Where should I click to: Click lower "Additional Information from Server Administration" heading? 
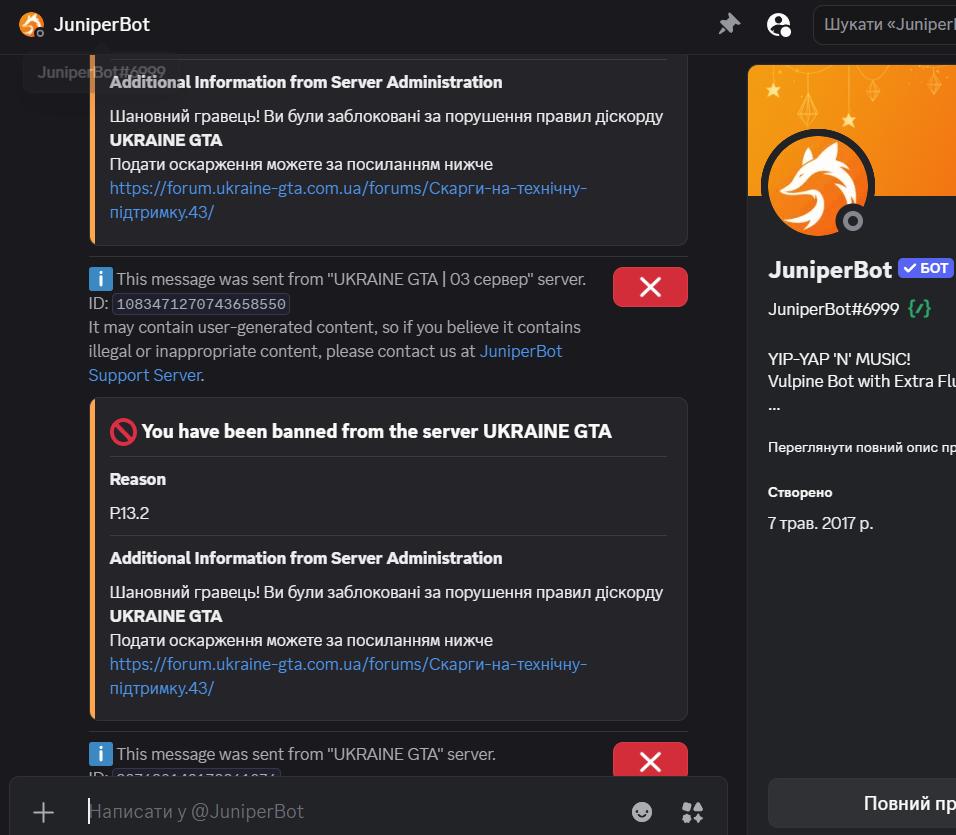click(x=306, y=558)
